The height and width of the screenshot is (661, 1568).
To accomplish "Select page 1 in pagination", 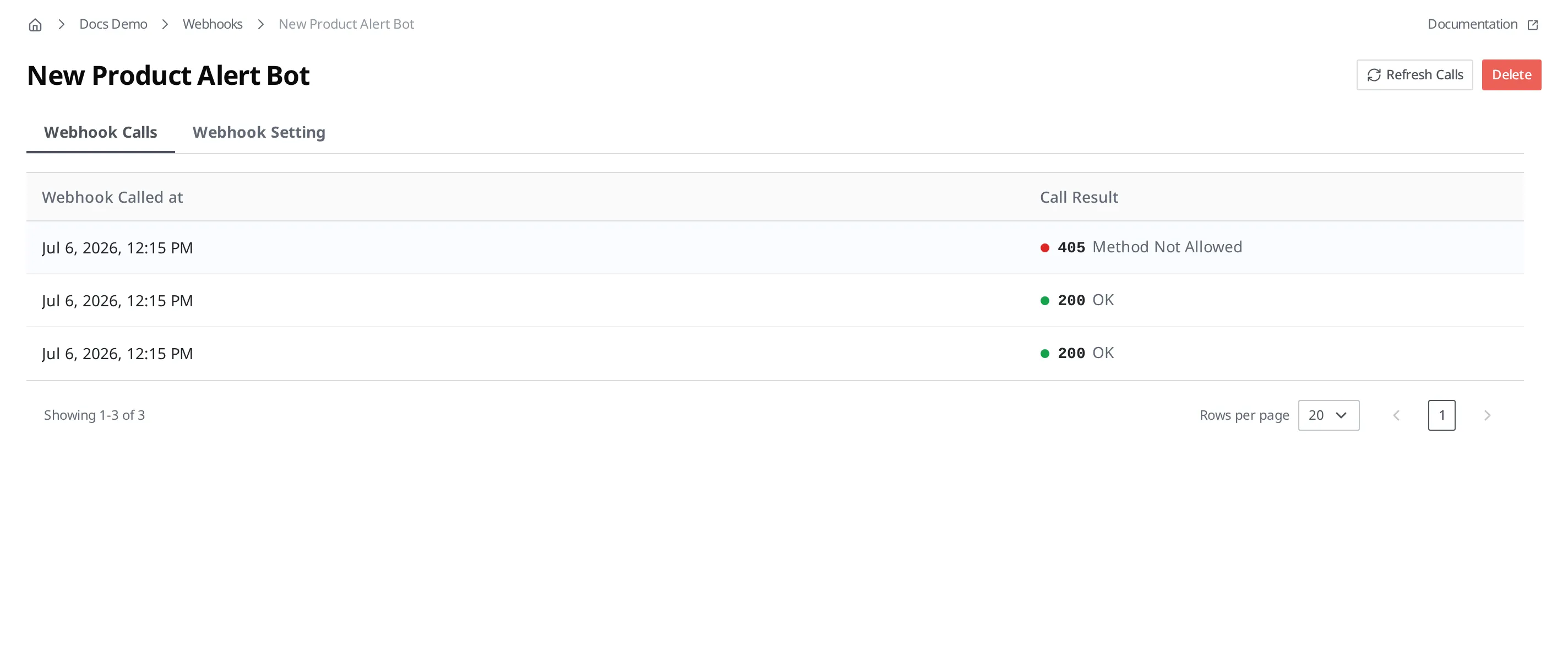I will [x=1441, y=415].
